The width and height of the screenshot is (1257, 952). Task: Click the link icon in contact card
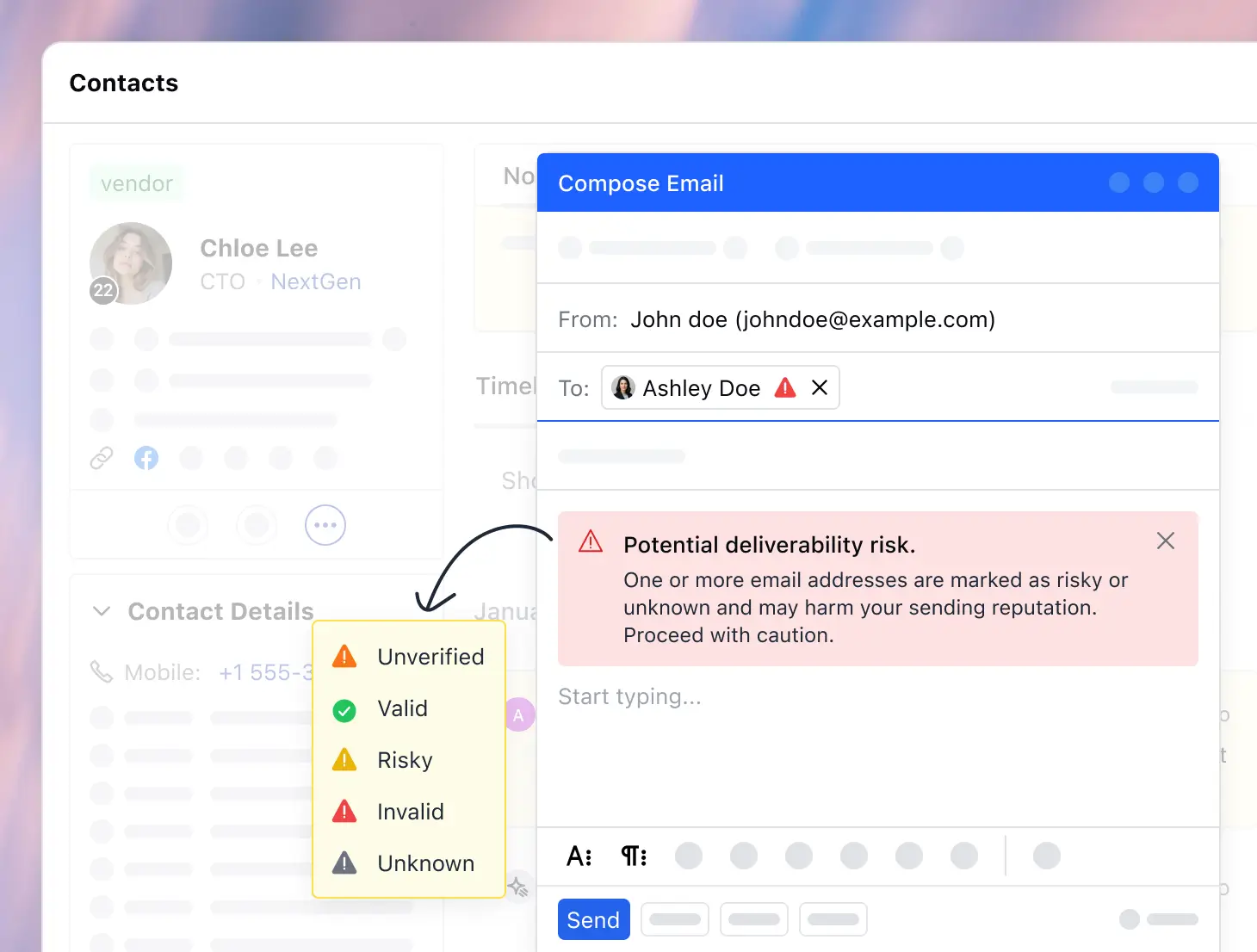tap(102, 458)
